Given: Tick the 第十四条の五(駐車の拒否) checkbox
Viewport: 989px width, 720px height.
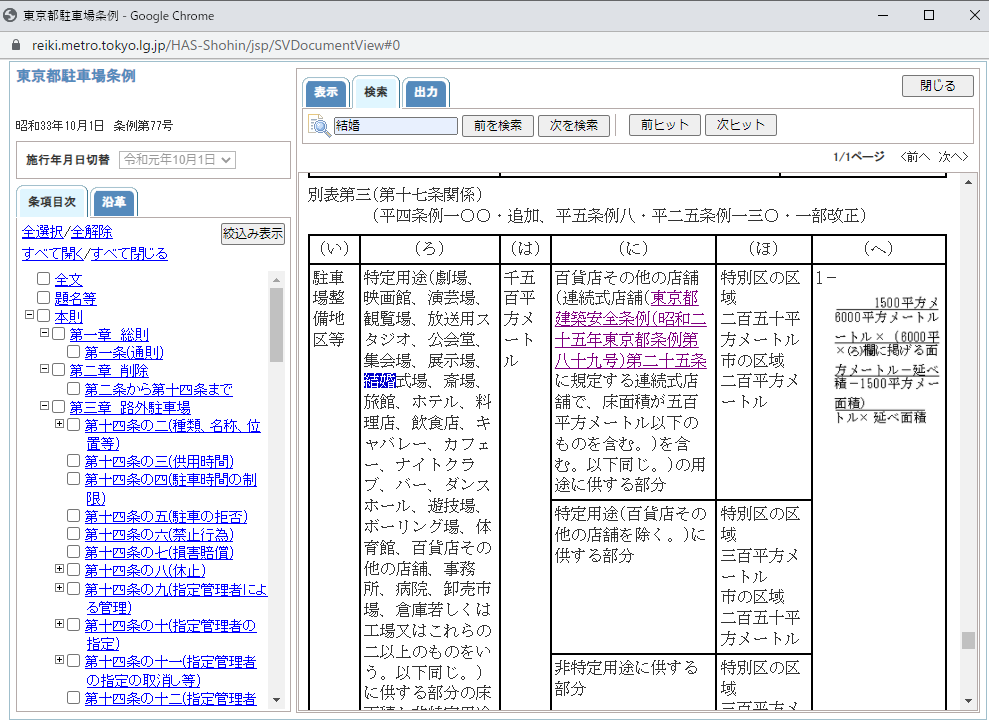Looking at the screenshot, I should pyautogui.click(x=74, y=516).
